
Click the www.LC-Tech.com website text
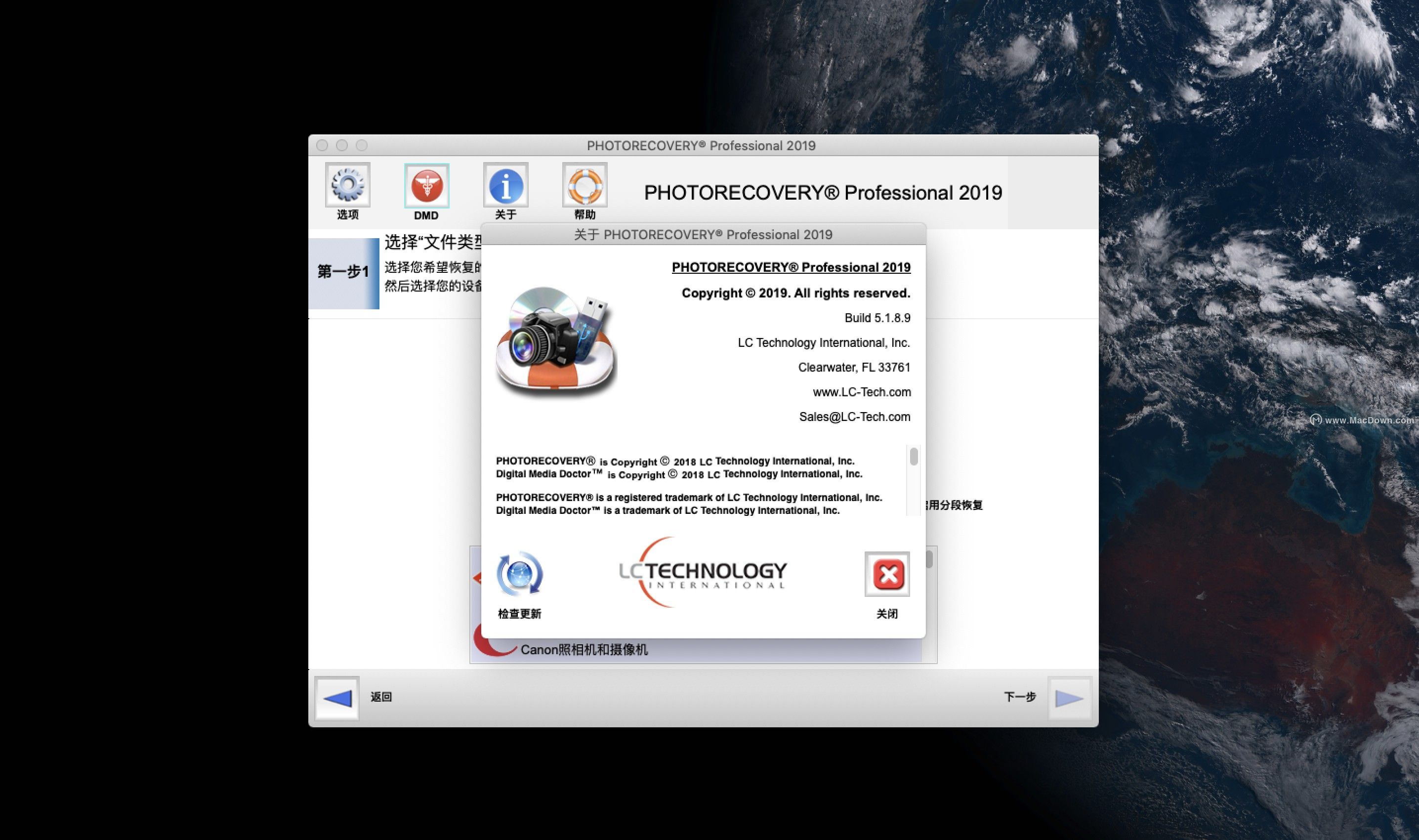pos(862,392)
